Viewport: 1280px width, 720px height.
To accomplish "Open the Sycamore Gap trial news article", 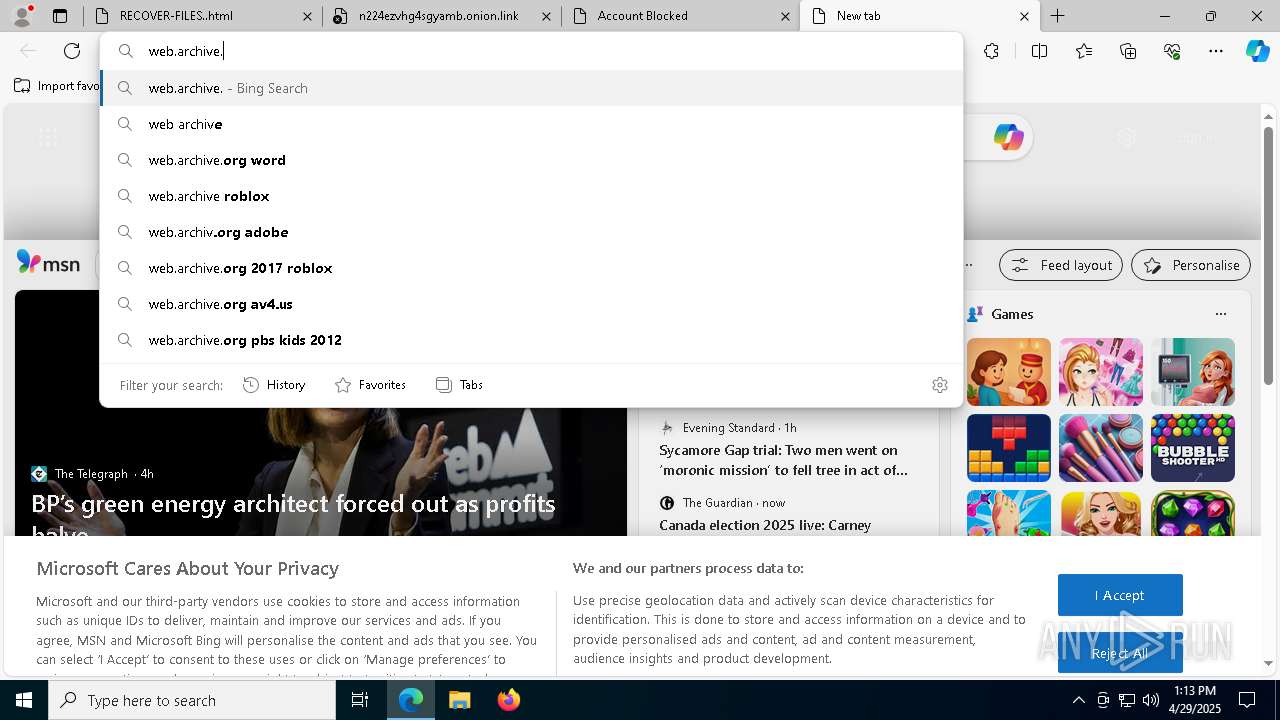I will (784, 460).
